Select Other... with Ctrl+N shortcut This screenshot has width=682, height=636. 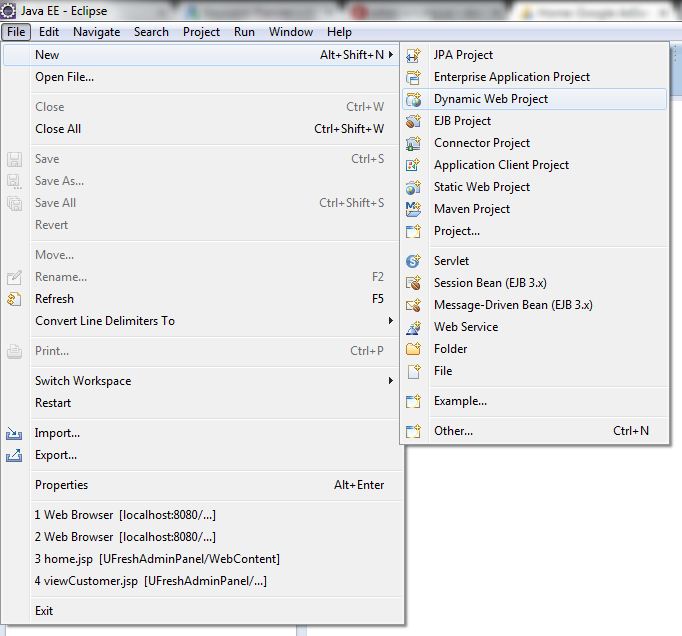(535, 431)
